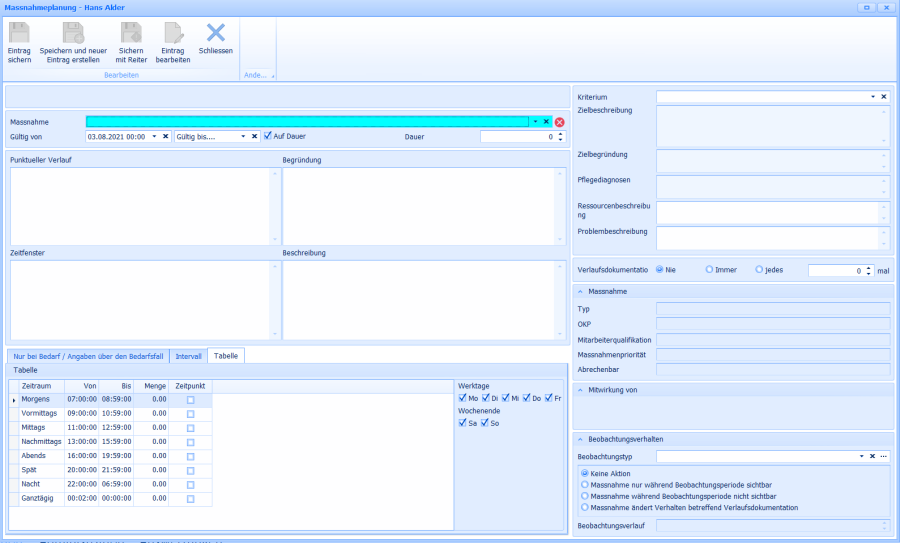Viewport: 900px width, 543px height.
Task: Select the Nie radio option
Action: coord(660,269)
